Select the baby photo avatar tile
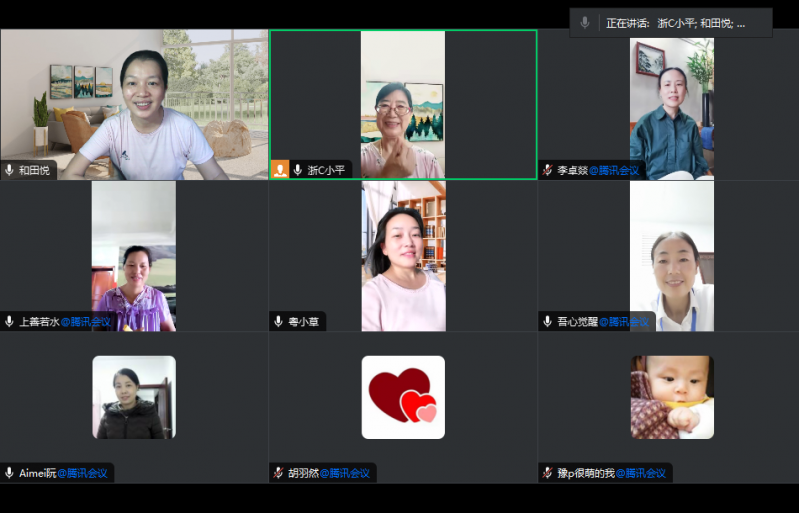Screen dimensions: 799x513 click(x=672, y=397)
